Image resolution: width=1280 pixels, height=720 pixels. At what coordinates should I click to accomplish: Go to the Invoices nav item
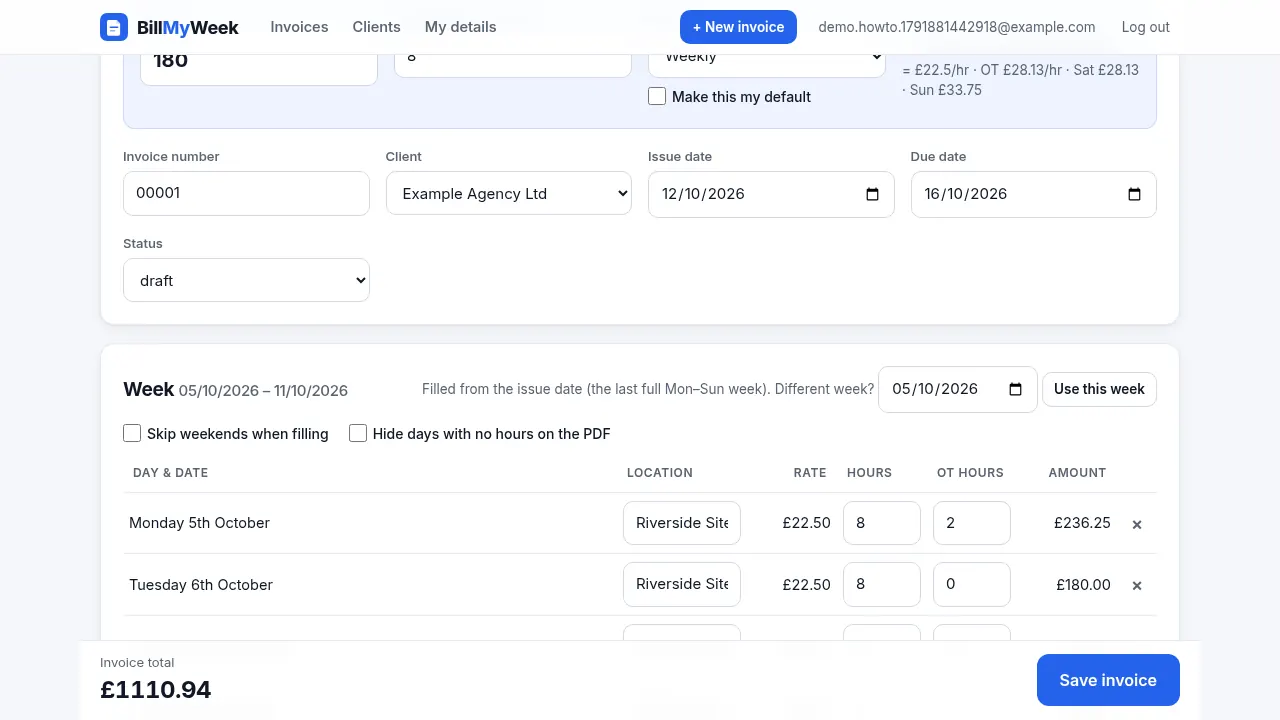pos(299,27)
